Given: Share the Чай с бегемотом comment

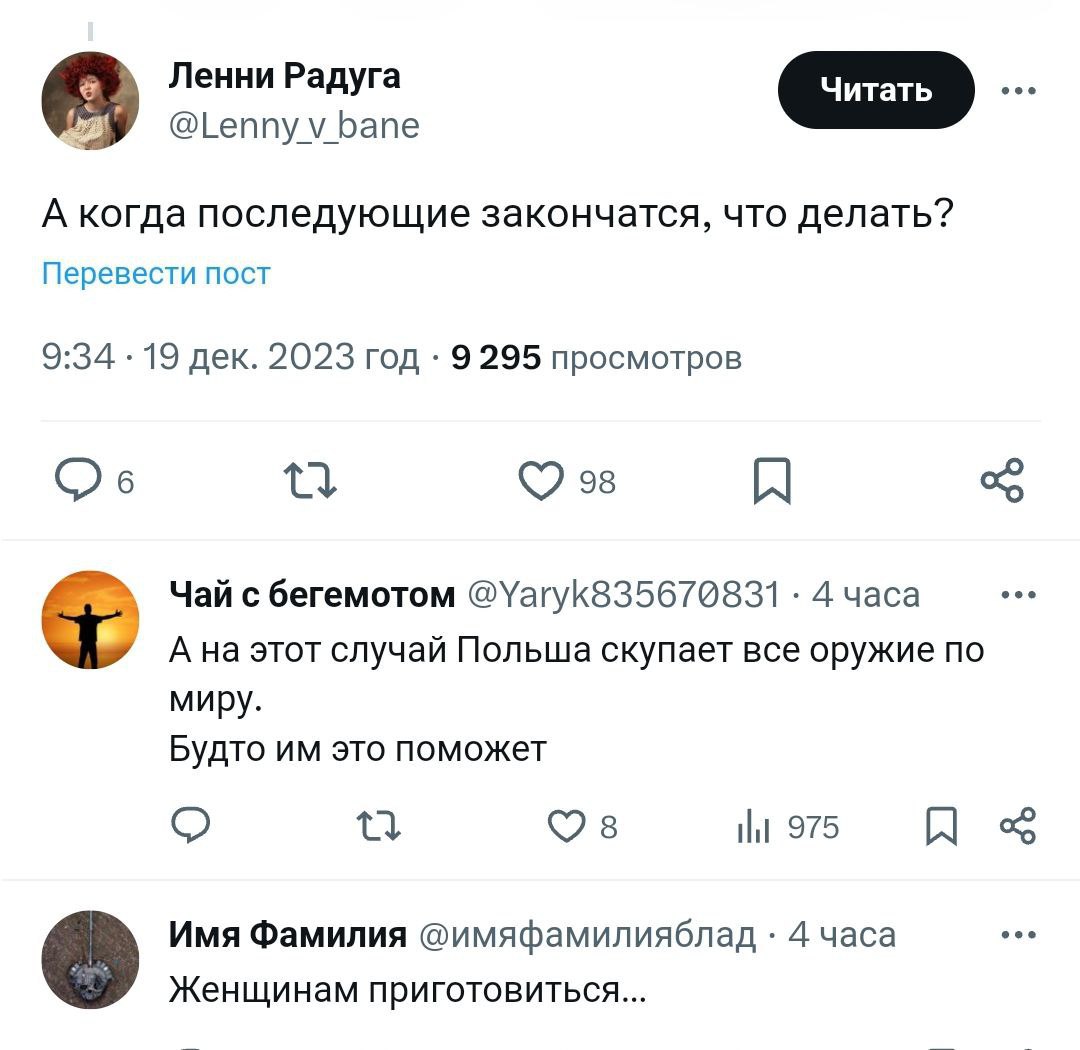Looking at the screenshot, I should (x=1018, y=827).
